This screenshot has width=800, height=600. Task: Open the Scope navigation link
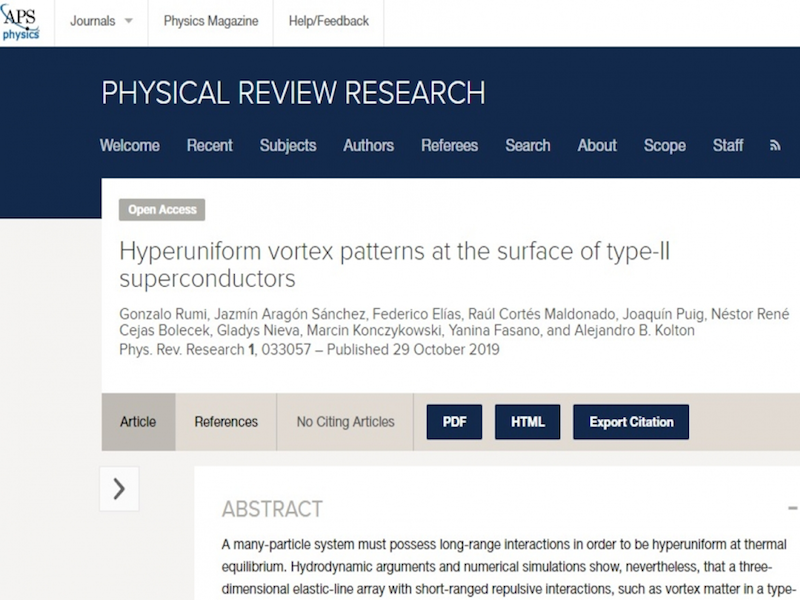tap(664, 145)
